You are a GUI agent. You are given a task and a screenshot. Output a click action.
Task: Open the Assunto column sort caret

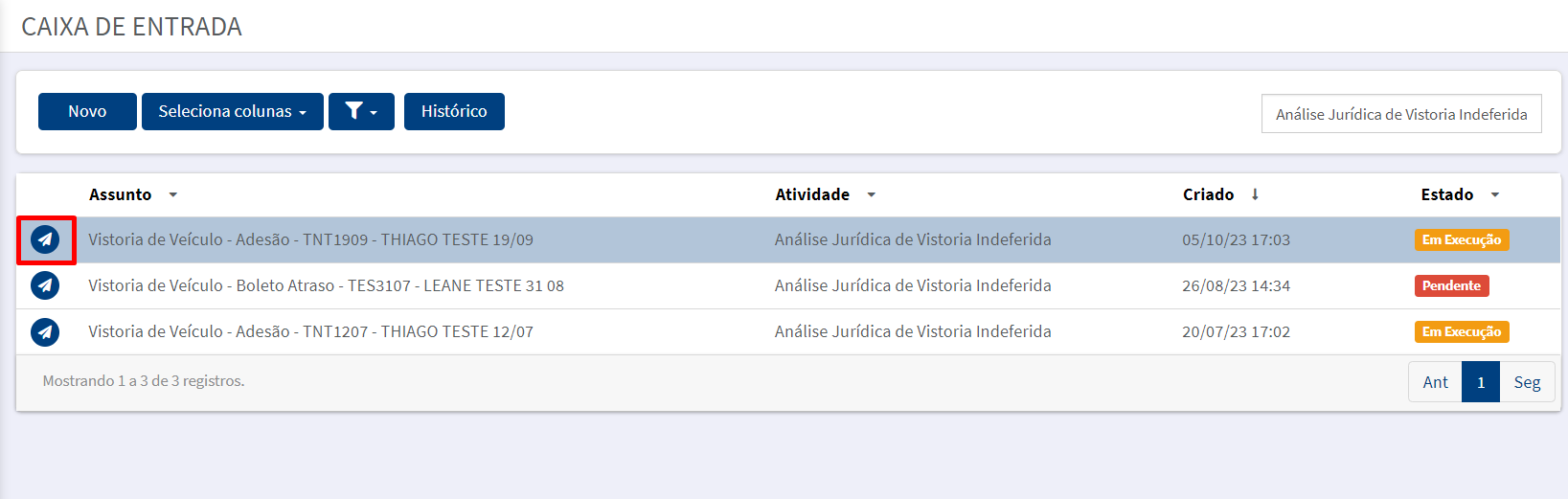click(x=173, y=194)
